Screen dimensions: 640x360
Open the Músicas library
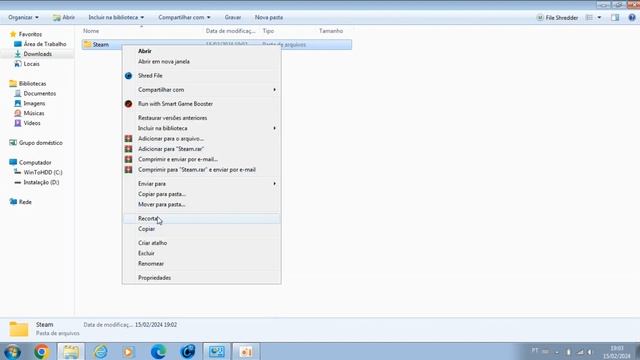click(29, 113)
